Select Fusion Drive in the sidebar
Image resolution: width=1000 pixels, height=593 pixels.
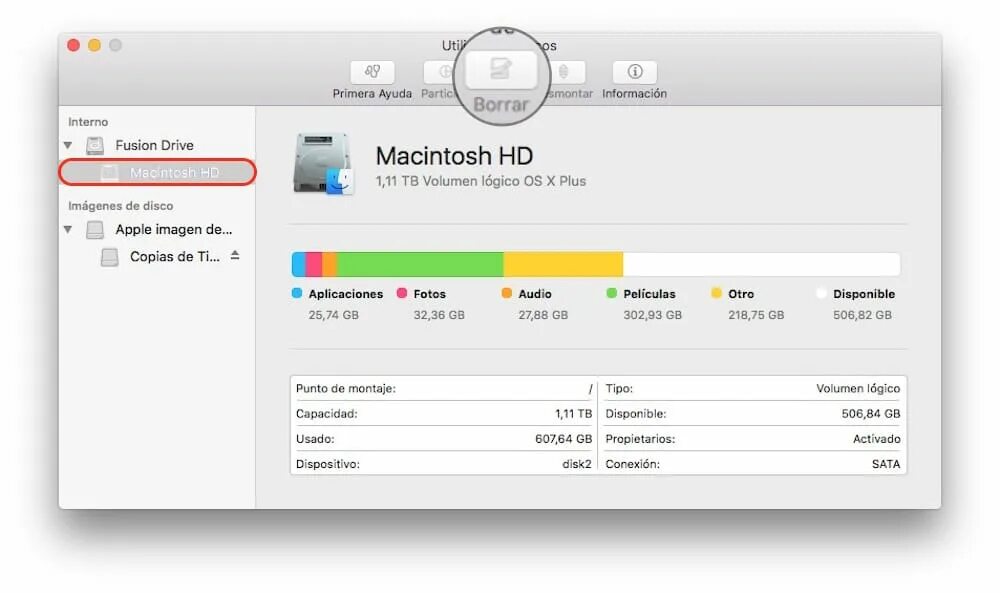154,145
